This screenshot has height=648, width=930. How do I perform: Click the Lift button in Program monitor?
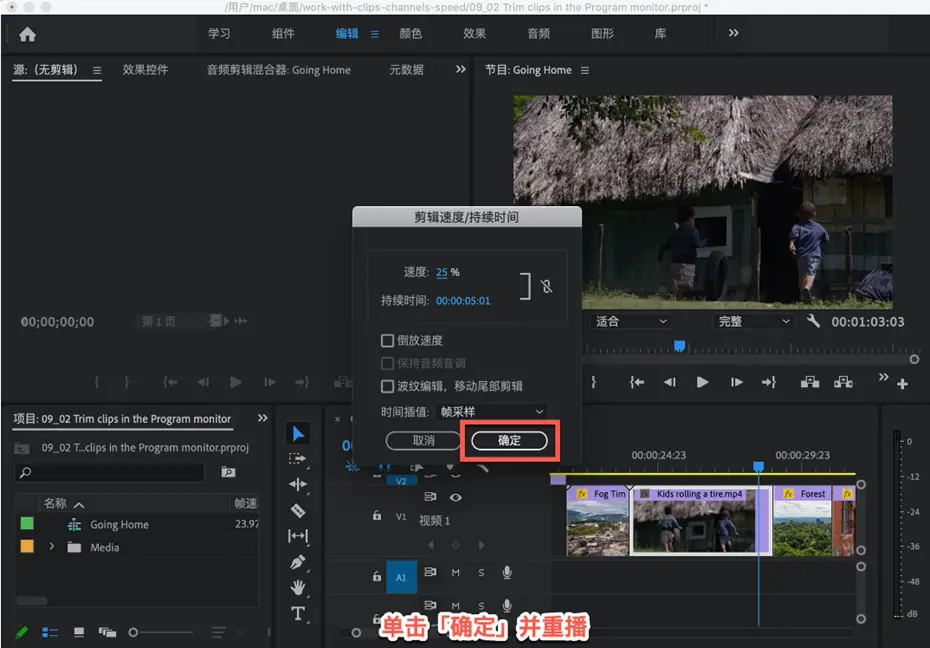[810, 382]
